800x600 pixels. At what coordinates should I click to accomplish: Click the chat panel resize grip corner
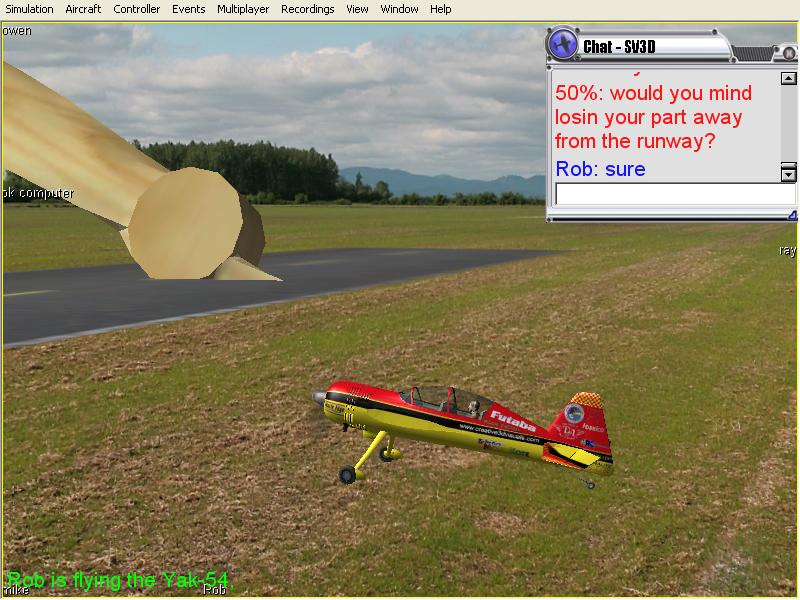[x=791, y=215]
